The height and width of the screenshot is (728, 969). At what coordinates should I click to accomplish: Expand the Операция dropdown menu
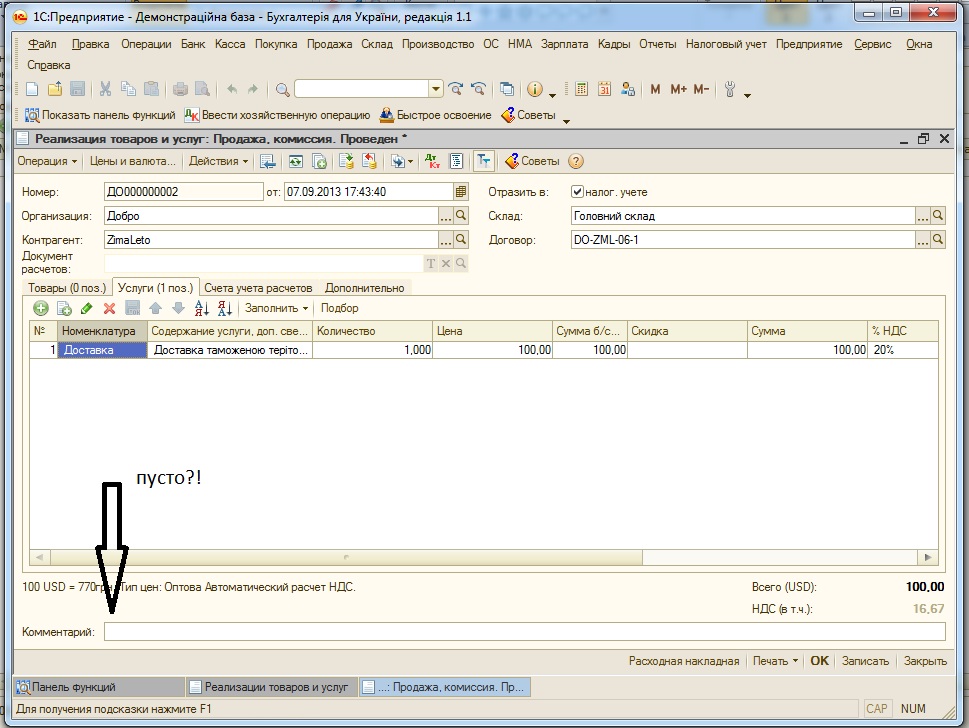tap(47, 161)
